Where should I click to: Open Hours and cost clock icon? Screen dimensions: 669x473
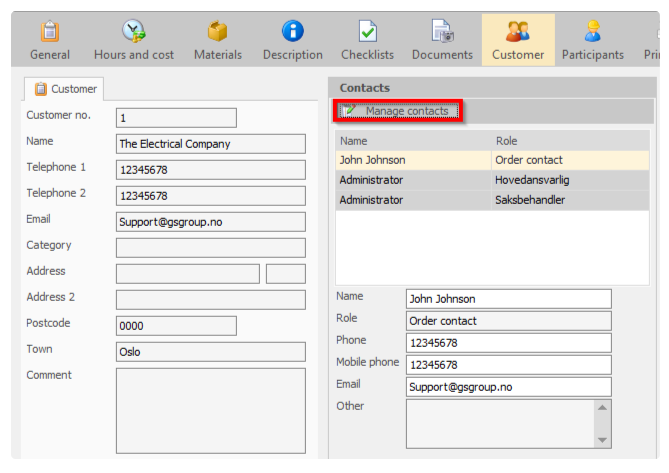pyautogui.click(x=134, y=31)
